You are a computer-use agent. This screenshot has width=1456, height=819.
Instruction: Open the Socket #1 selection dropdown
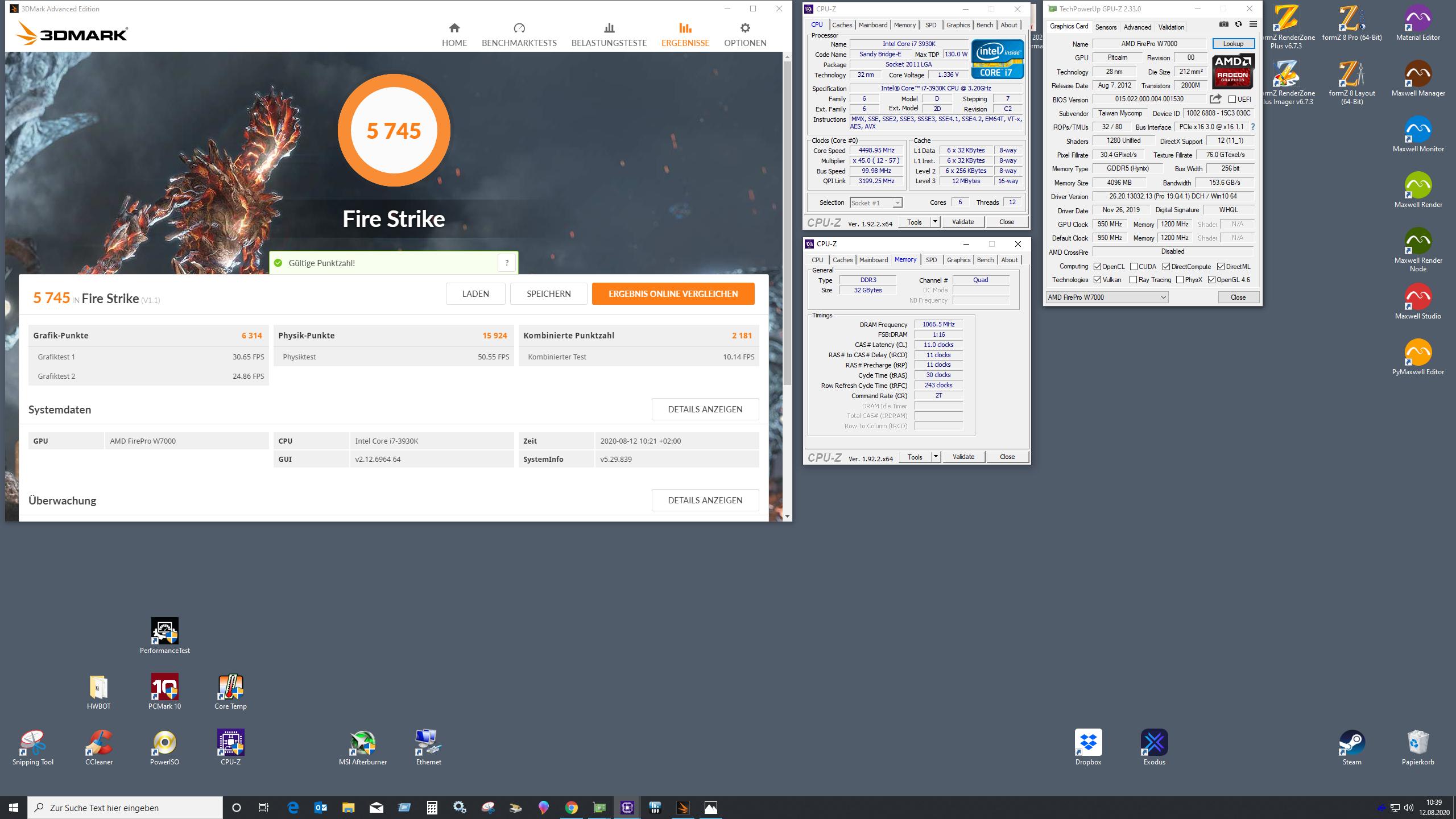[x=876, y=203]
